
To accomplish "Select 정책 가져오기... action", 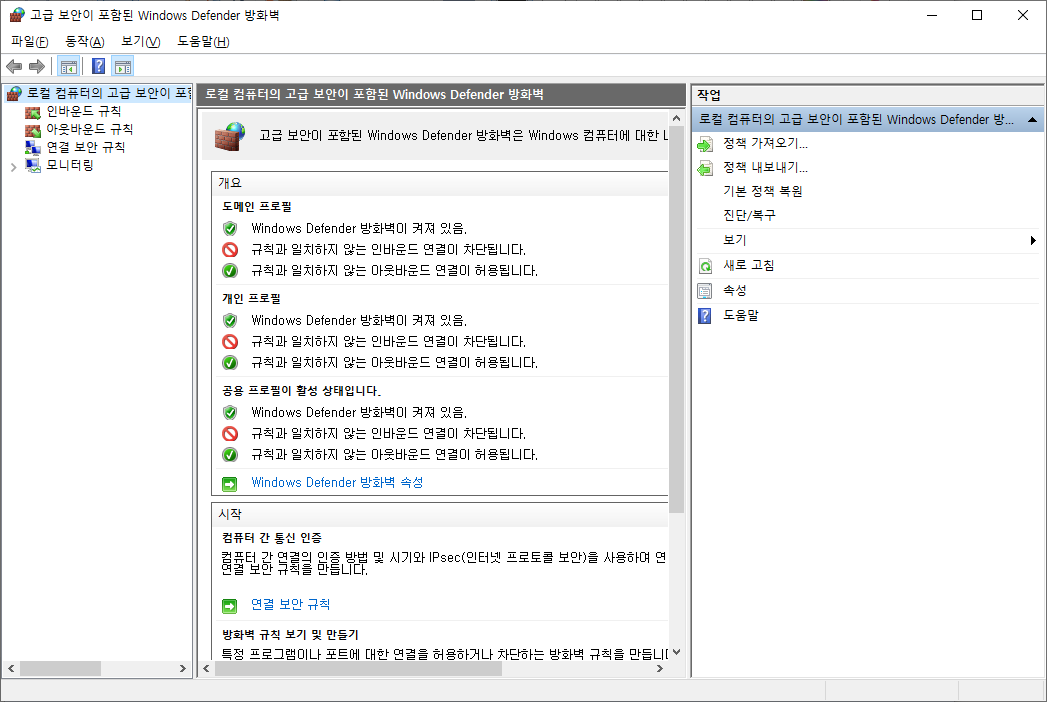I will click(x=765, y=144).
